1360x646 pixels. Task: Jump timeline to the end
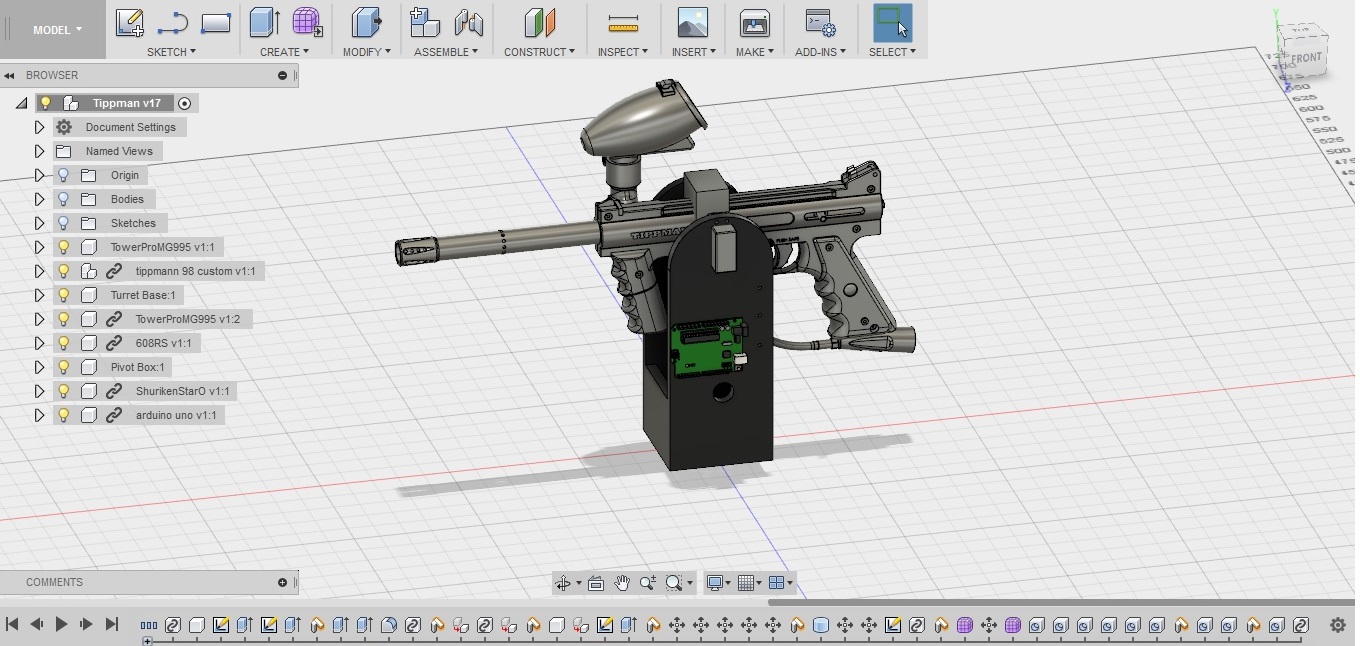coord(112,624)
